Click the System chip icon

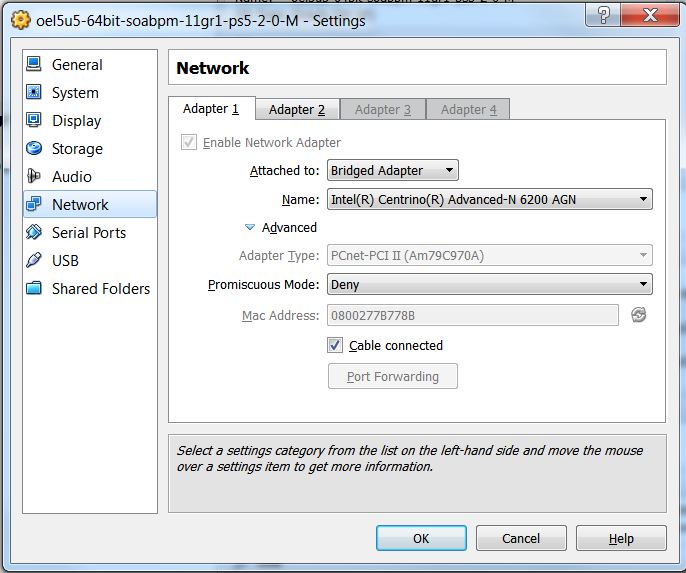point(34,92)
